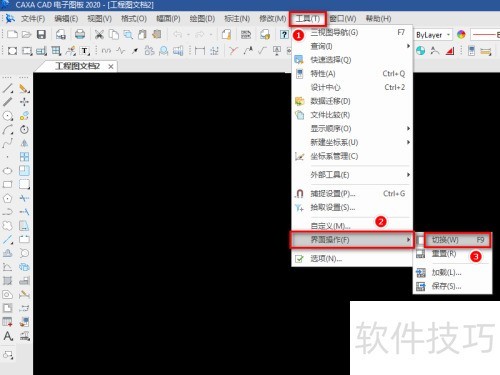Image resolution: width=500 pixels, height=375 pixels.
Task: Open the 幅面(P) menu
Action: [x=168, y=19]
